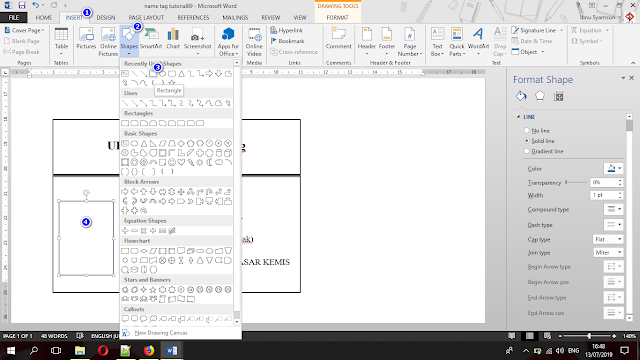Click the Transparency 0% input field
The image size is (640, 360).
pyautogui.click(x=603, y=182)
